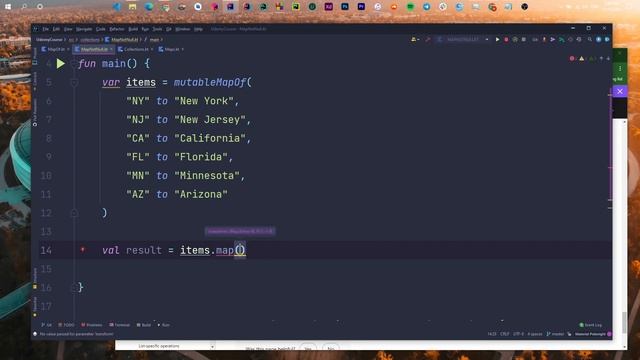Click fold end marker on line 16
640x360 pixels.
[x=74, y=287]
